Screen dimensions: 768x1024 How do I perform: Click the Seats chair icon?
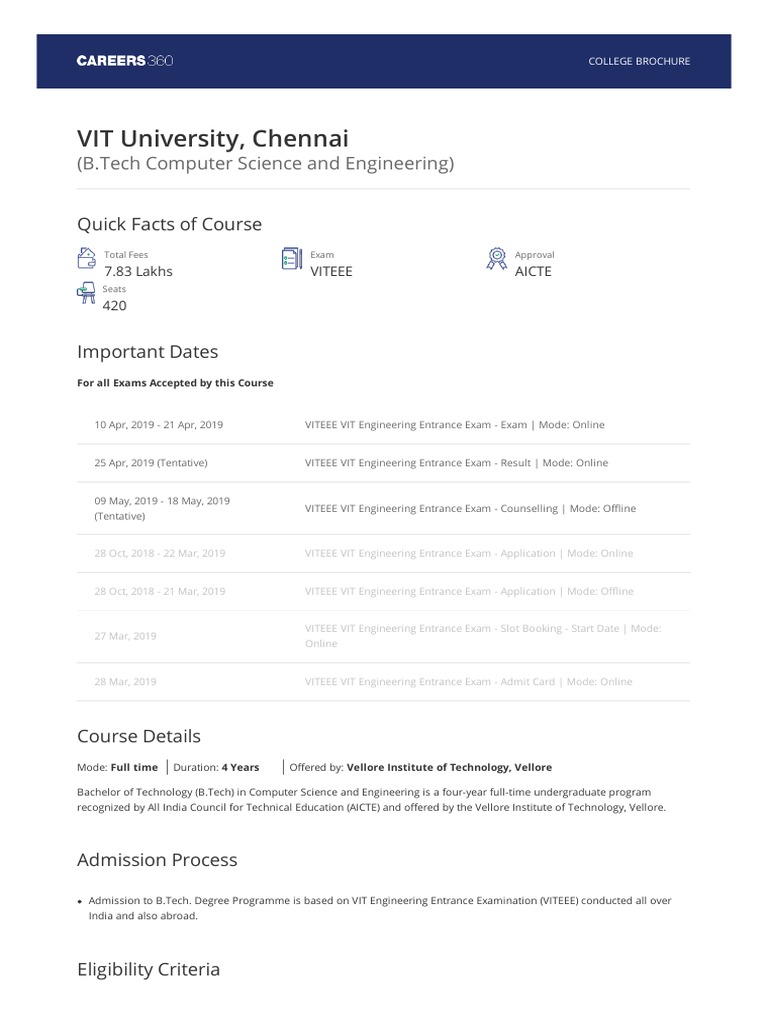pos(87,294)
